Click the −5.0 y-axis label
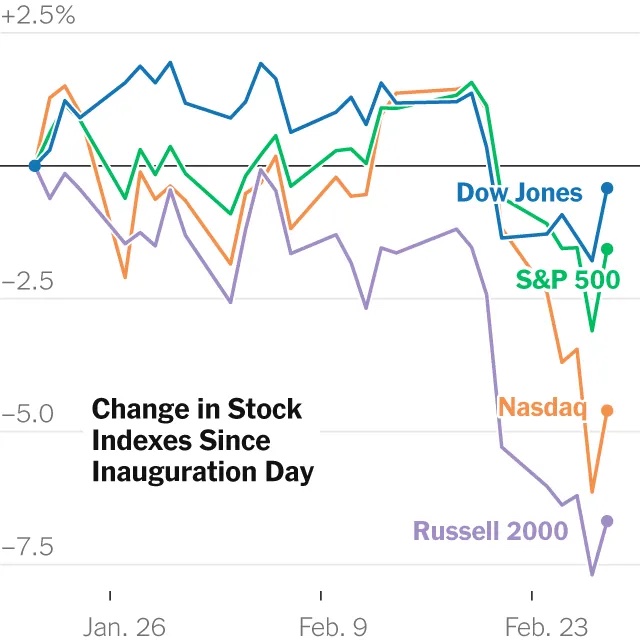 [x=27, y=414]
